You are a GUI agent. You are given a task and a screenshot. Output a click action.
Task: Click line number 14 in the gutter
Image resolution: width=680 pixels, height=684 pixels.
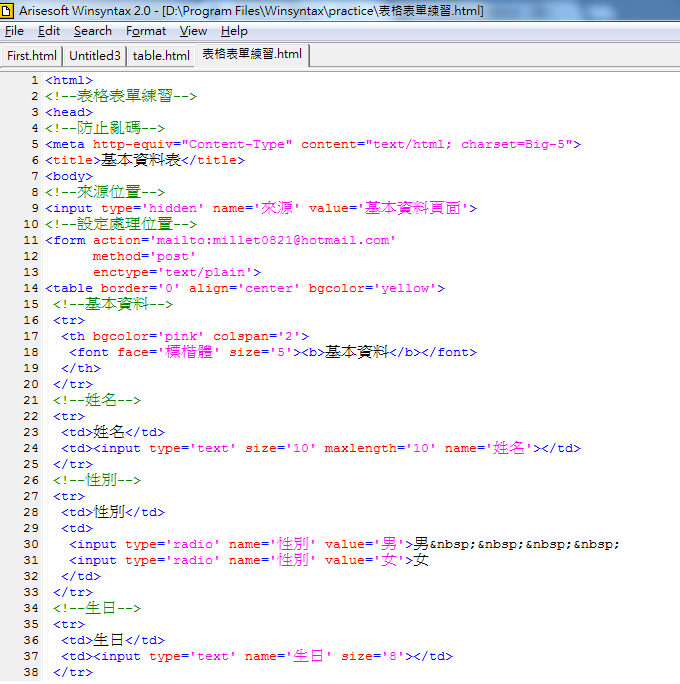[x=31, y=288]
